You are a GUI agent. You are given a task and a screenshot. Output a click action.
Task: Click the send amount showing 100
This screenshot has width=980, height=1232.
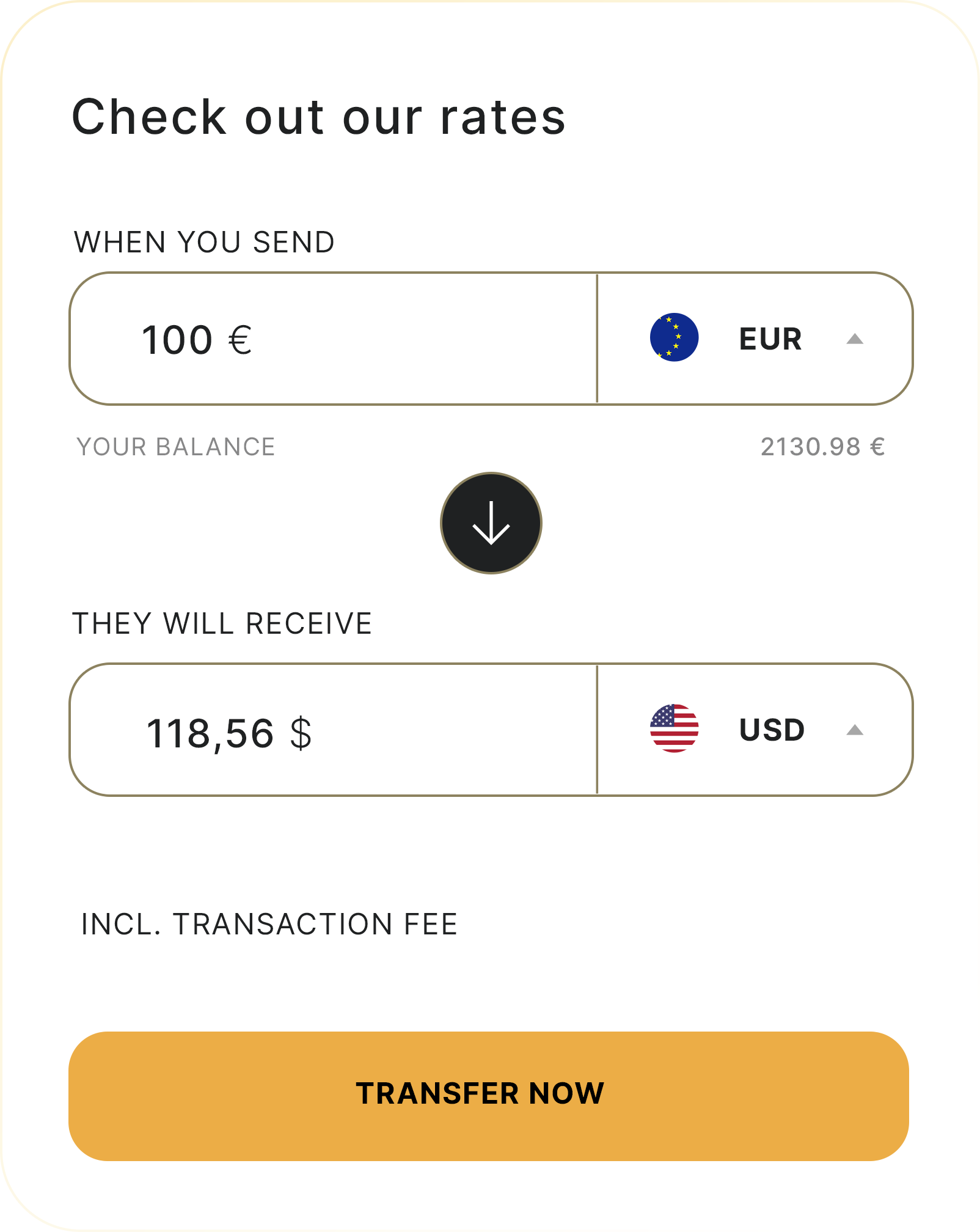click(177, 340)
